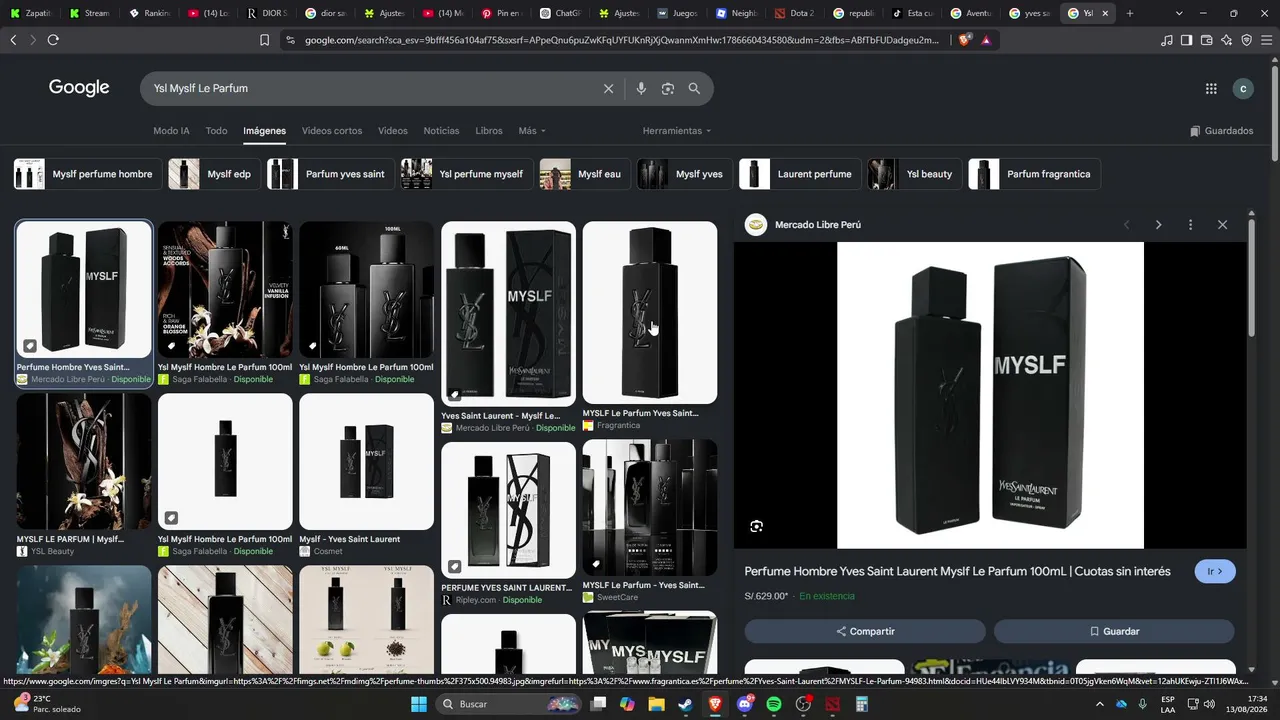Select the Laurent perfume suggestion chip
The height and width of the screenshot is (720, 1280).
tap(798, 174)
